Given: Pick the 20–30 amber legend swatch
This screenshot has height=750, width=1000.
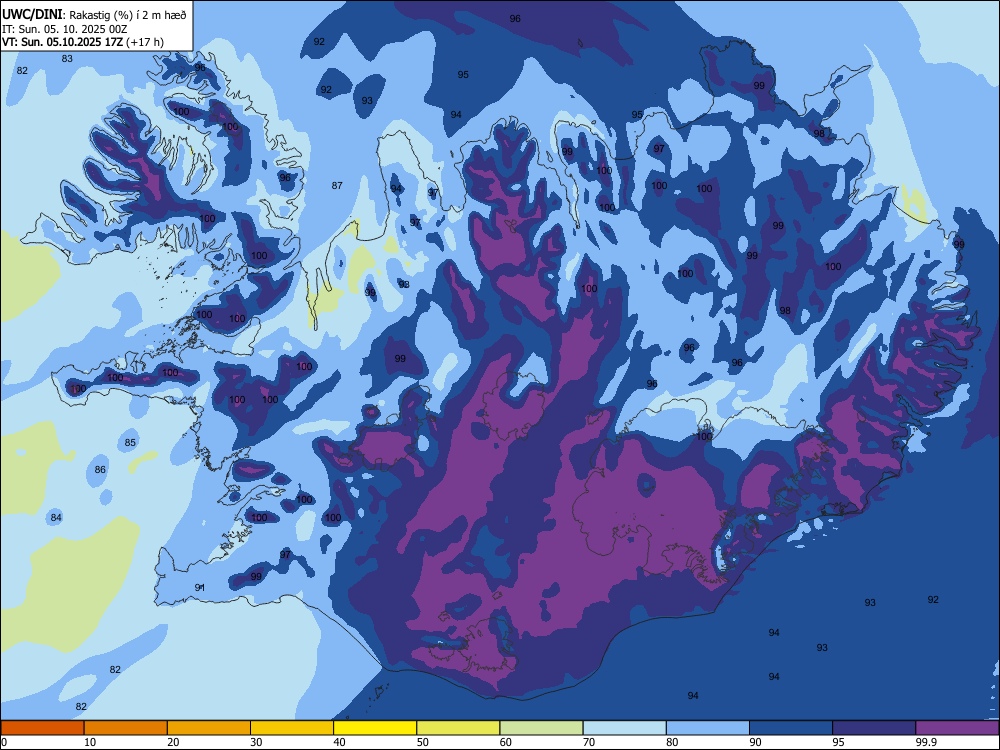Looking at the screenshot, I should pyautogui.click(x=209, y=728).
